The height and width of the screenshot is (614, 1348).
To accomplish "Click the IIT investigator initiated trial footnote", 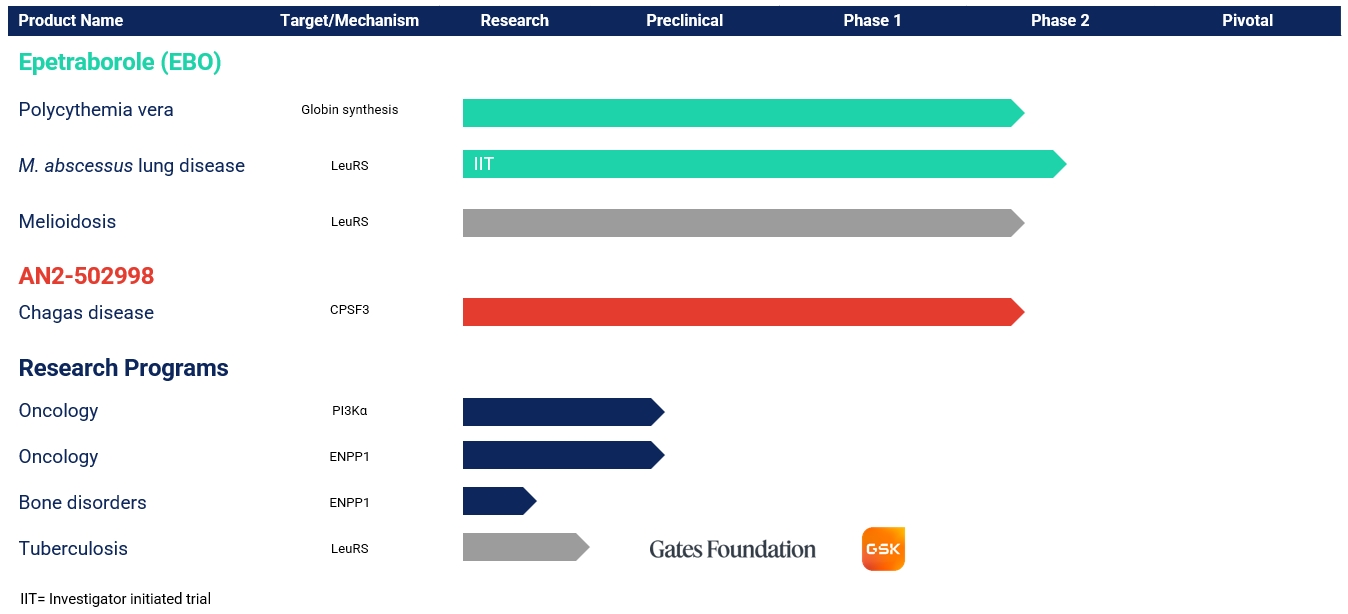I will 115,599.
